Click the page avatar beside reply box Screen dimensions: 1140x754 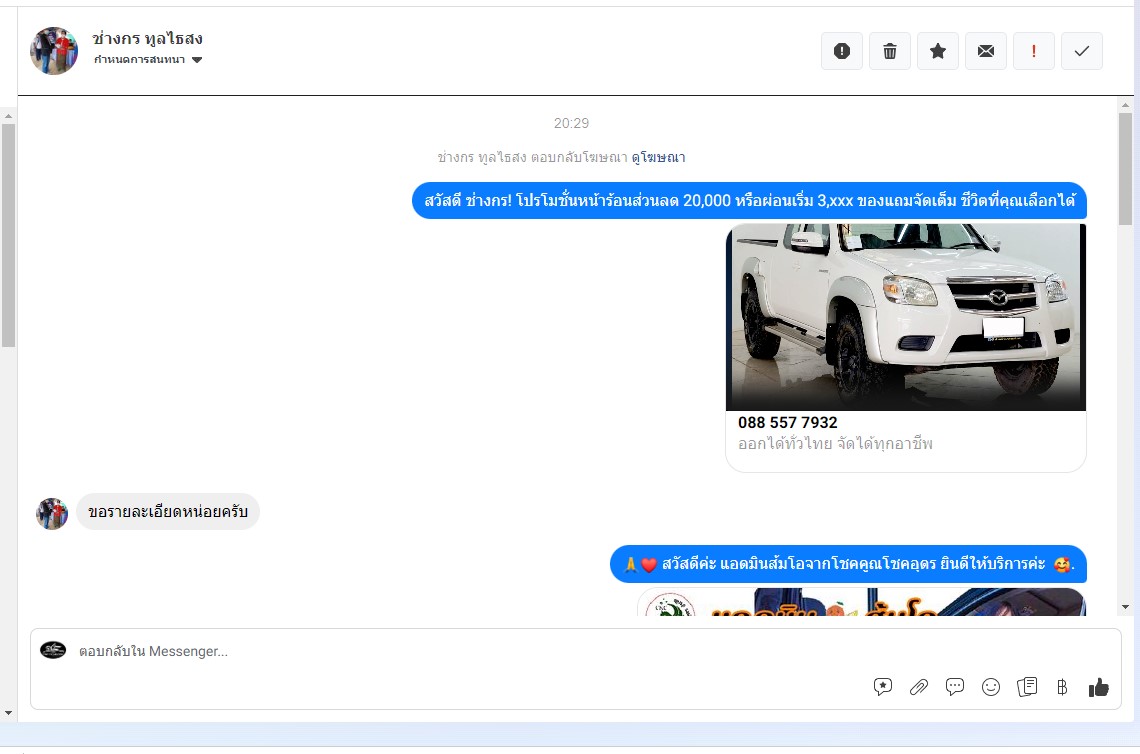pos(53,650)
